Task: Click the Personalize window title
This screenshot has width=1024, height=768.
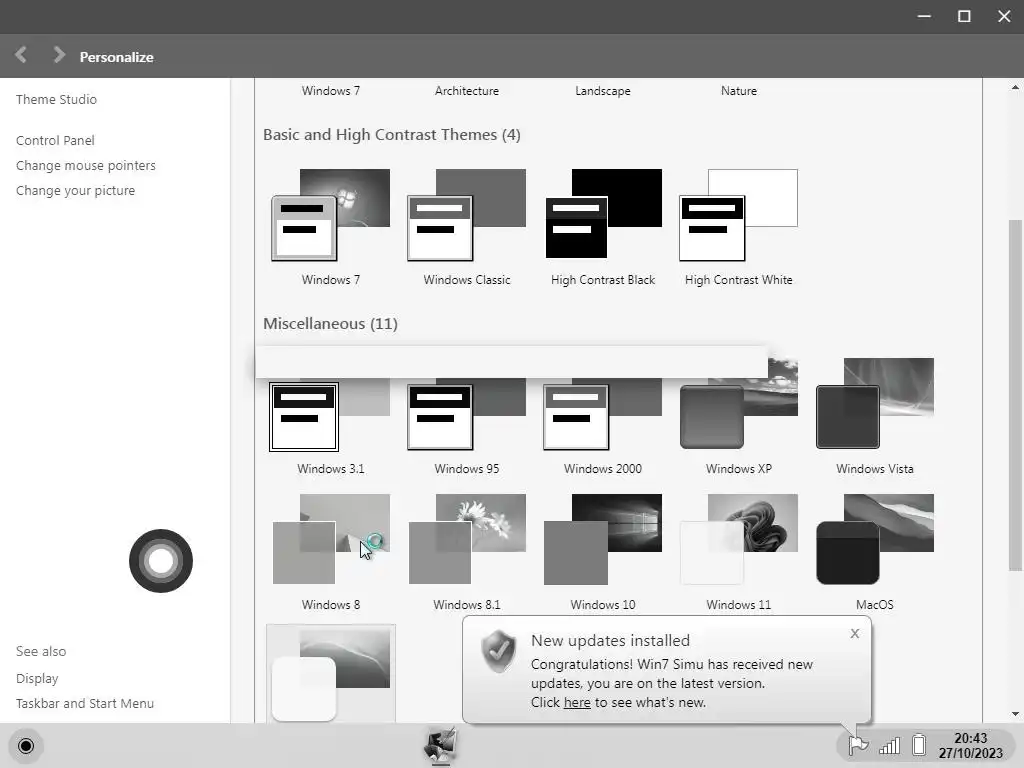Action: 116,57
